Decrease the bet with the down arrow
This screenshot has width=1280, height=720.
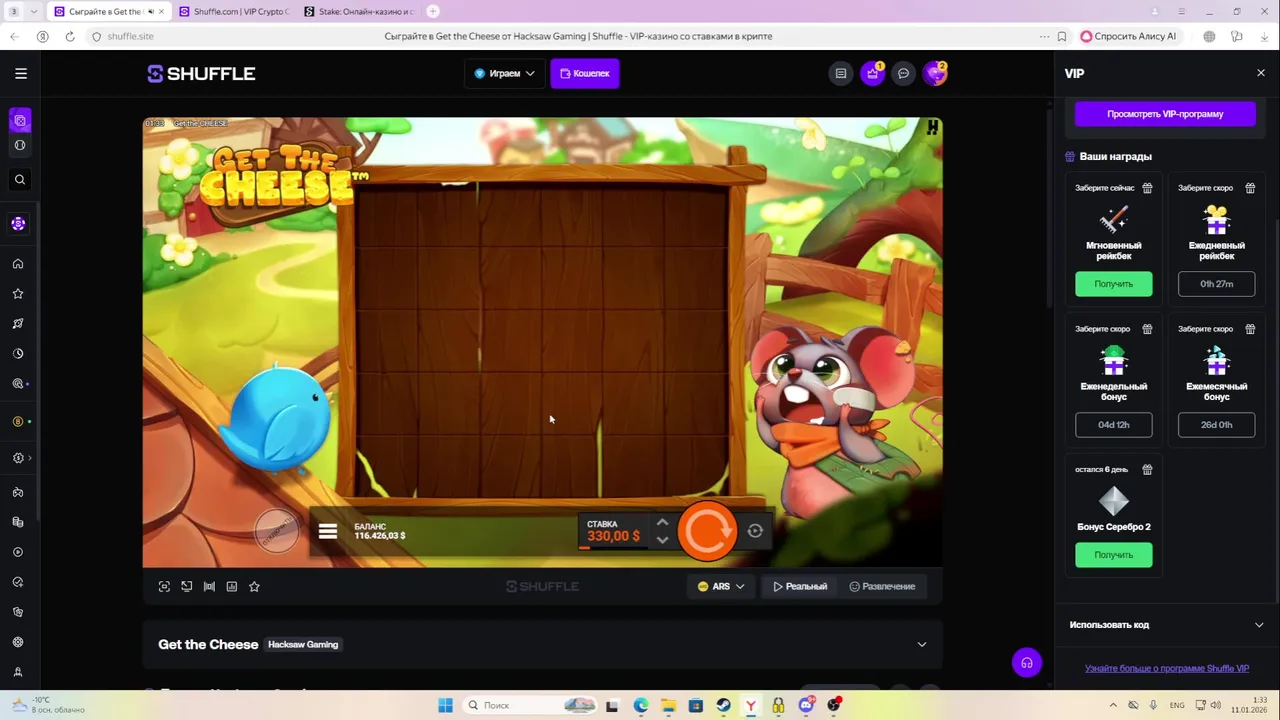coord(662,541)
